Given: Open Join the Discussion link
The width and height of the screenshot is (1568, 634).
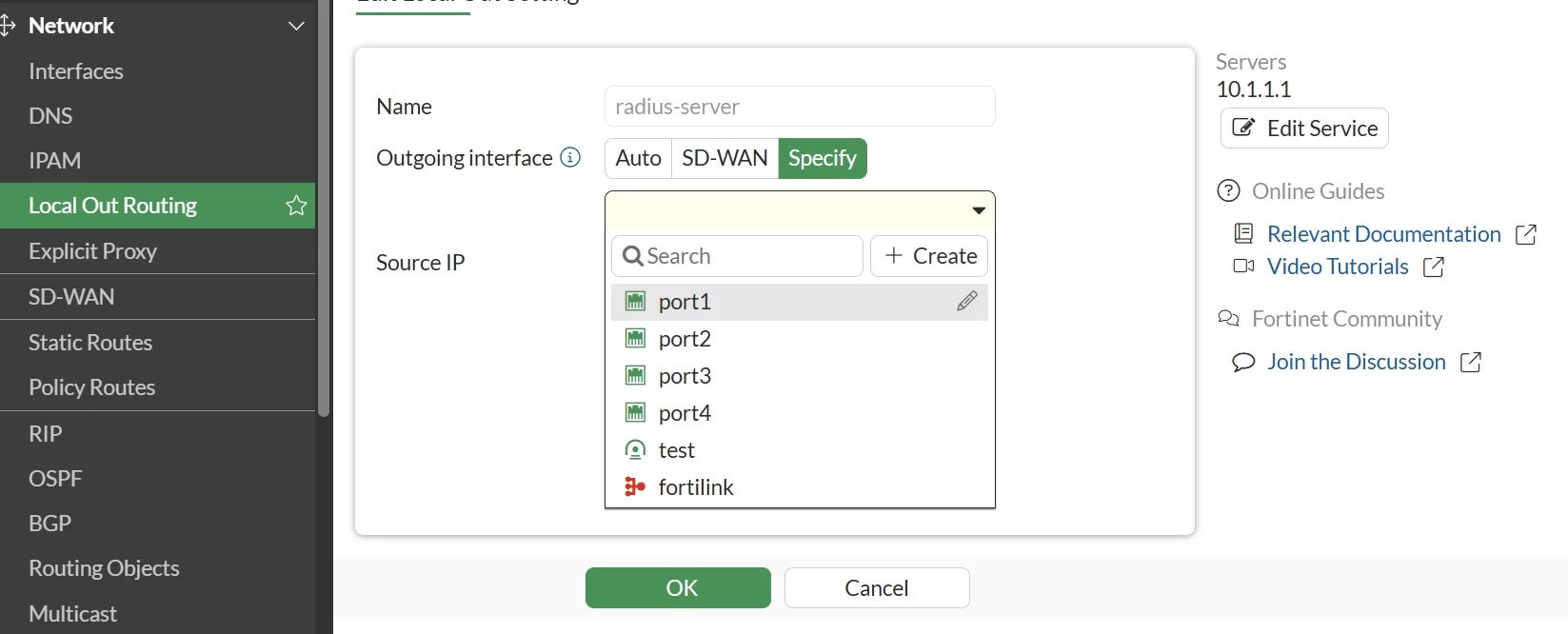Looking at the screenshot, I should click(x=1356, y=362).
